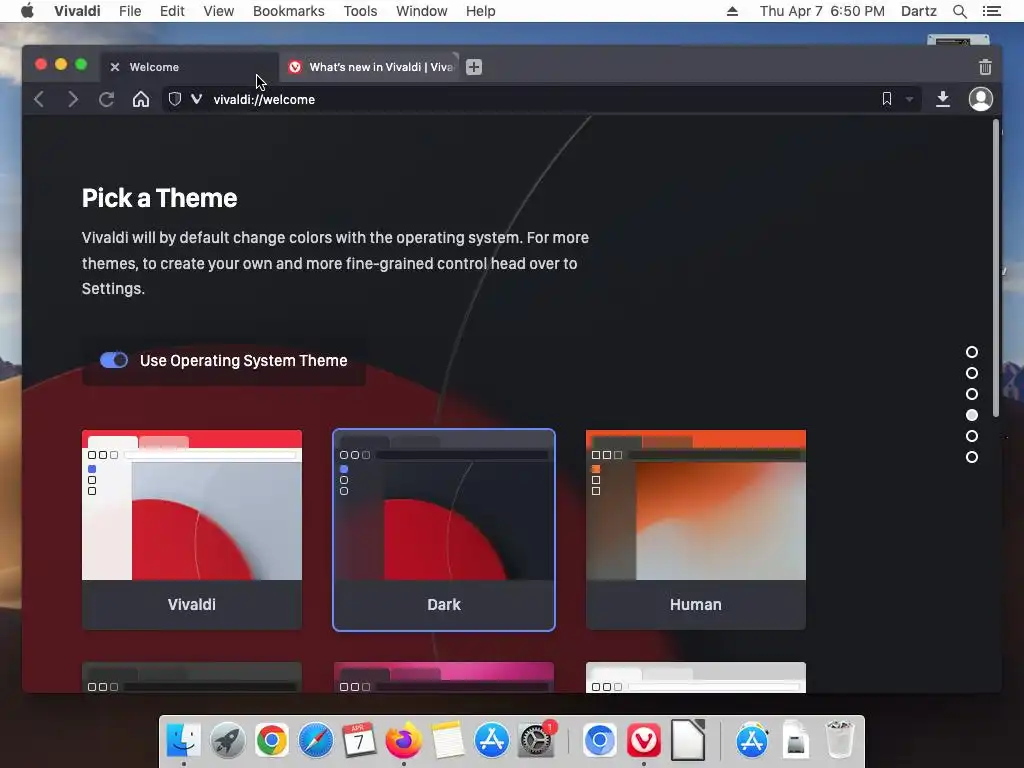Open the Tools menu
Image resolution: width=1024 pixels, height=768 pixels.
pyautogui.click(x=360, y=11)
